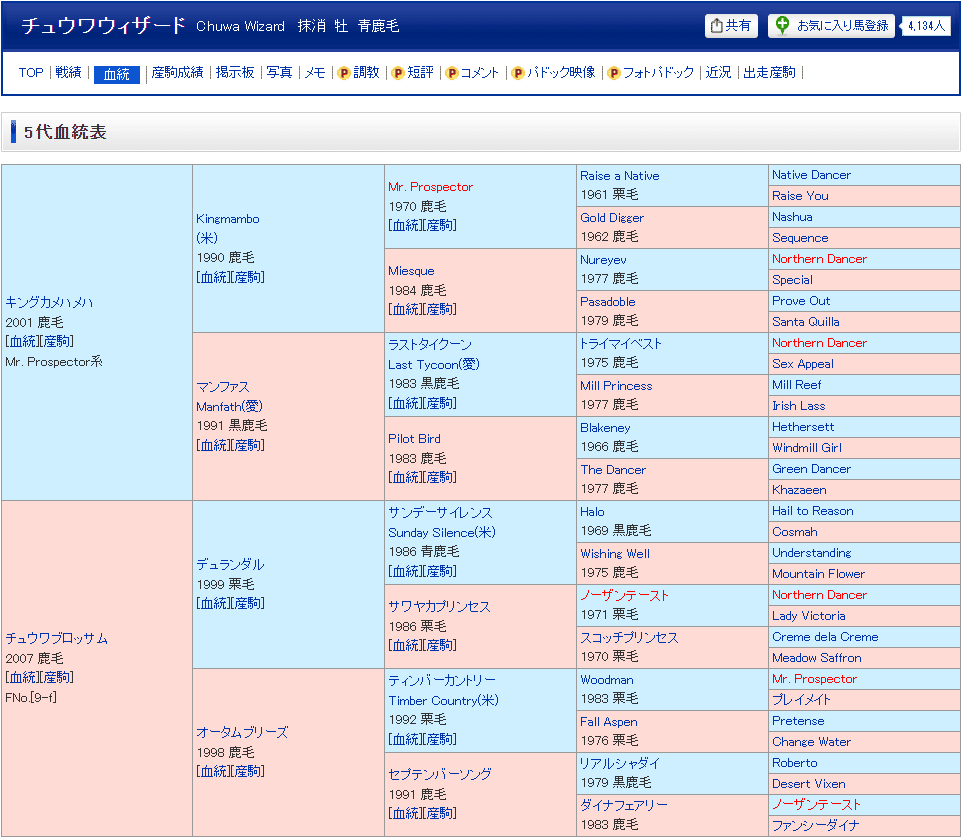This screenshot has height=838, width=961.
Task: Click the premium P icon beside フォトパドック
Action: pos(613,73)
